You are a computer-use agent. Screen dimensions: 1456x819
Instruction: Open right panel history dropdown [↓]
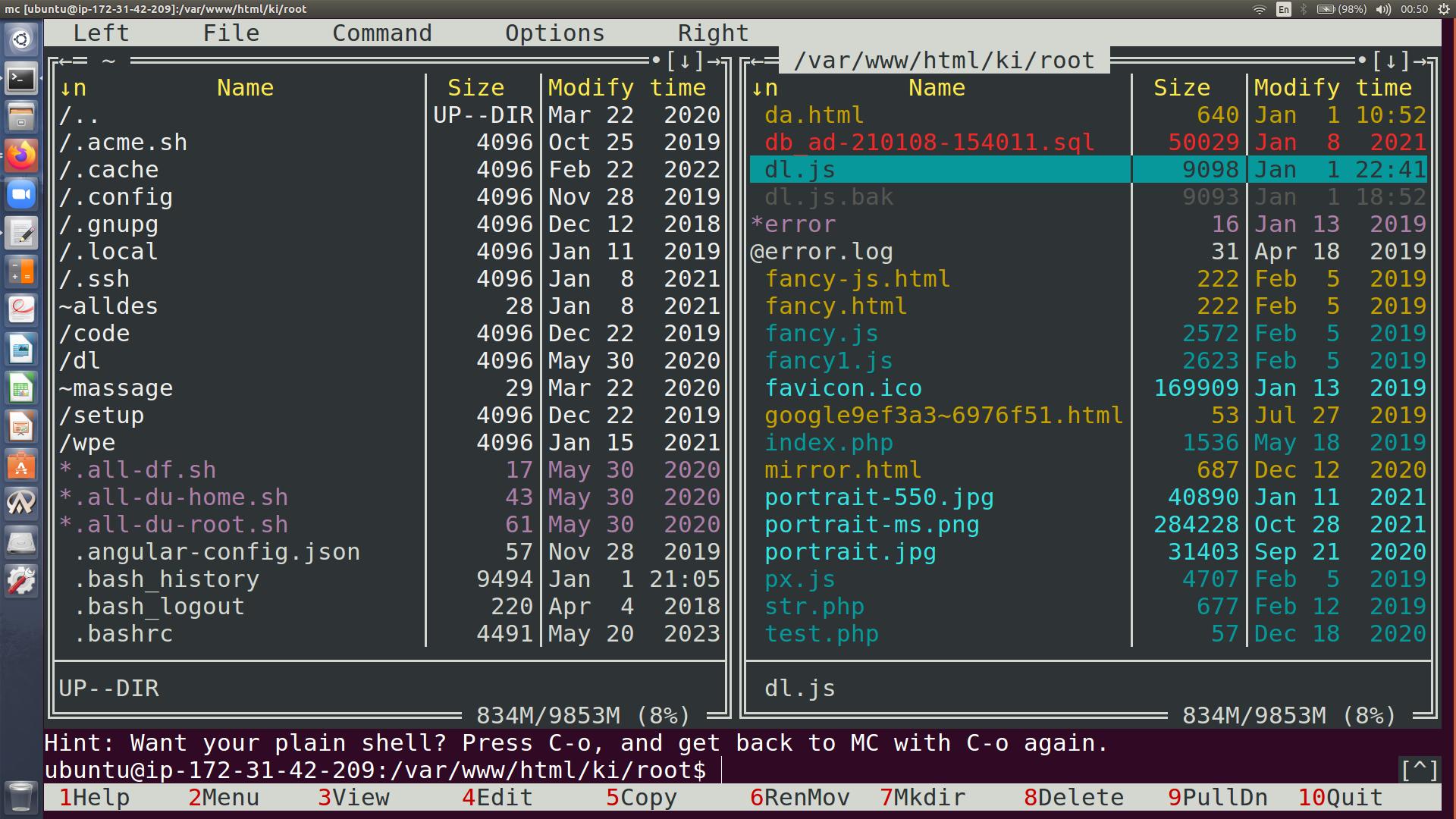tap(1391, 61)
